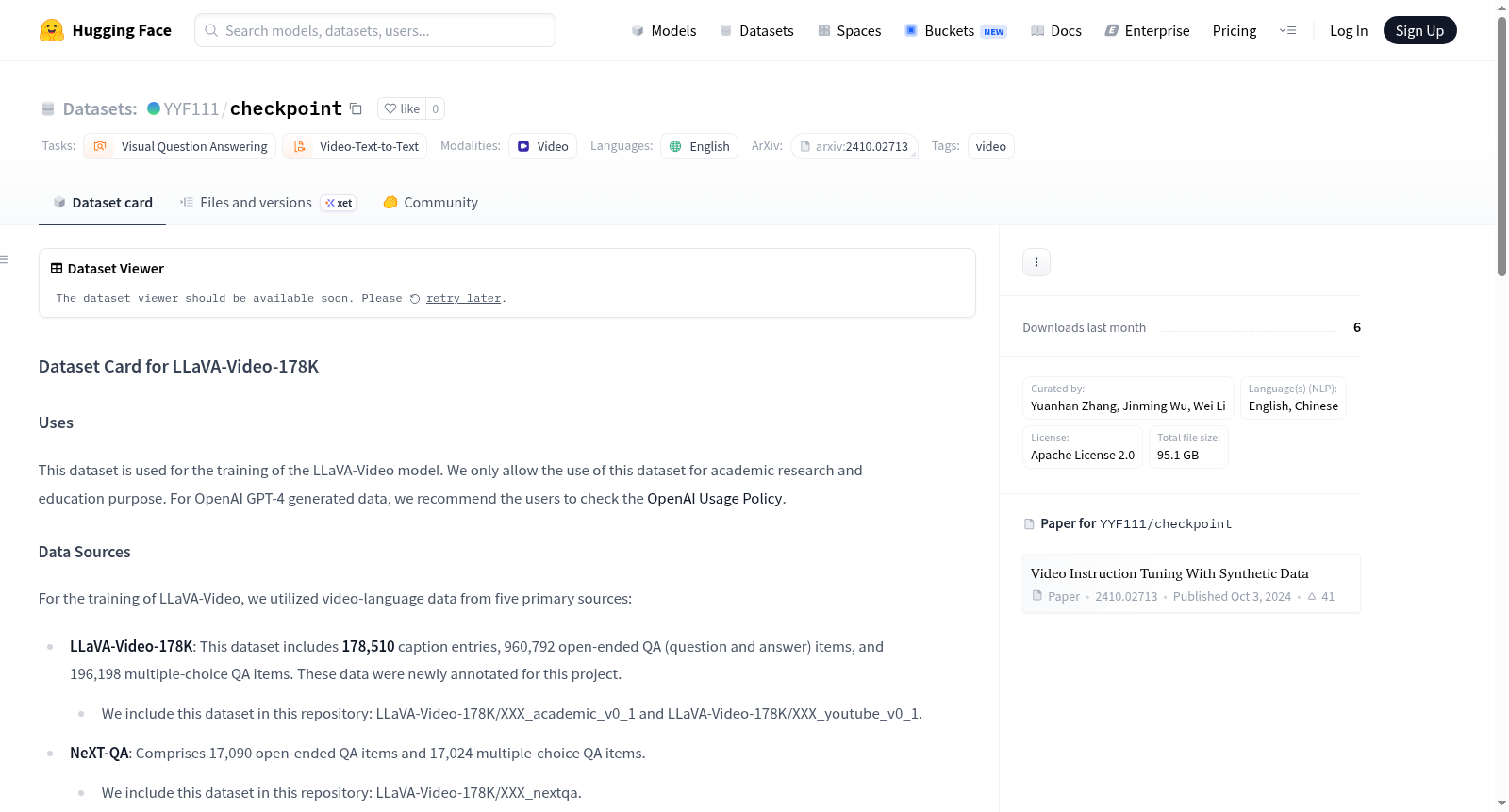Image resolution: width=1509 pixels, height=812 pixels.
Task: Copy dataset name with the copy icon
Action: [356, 108]
